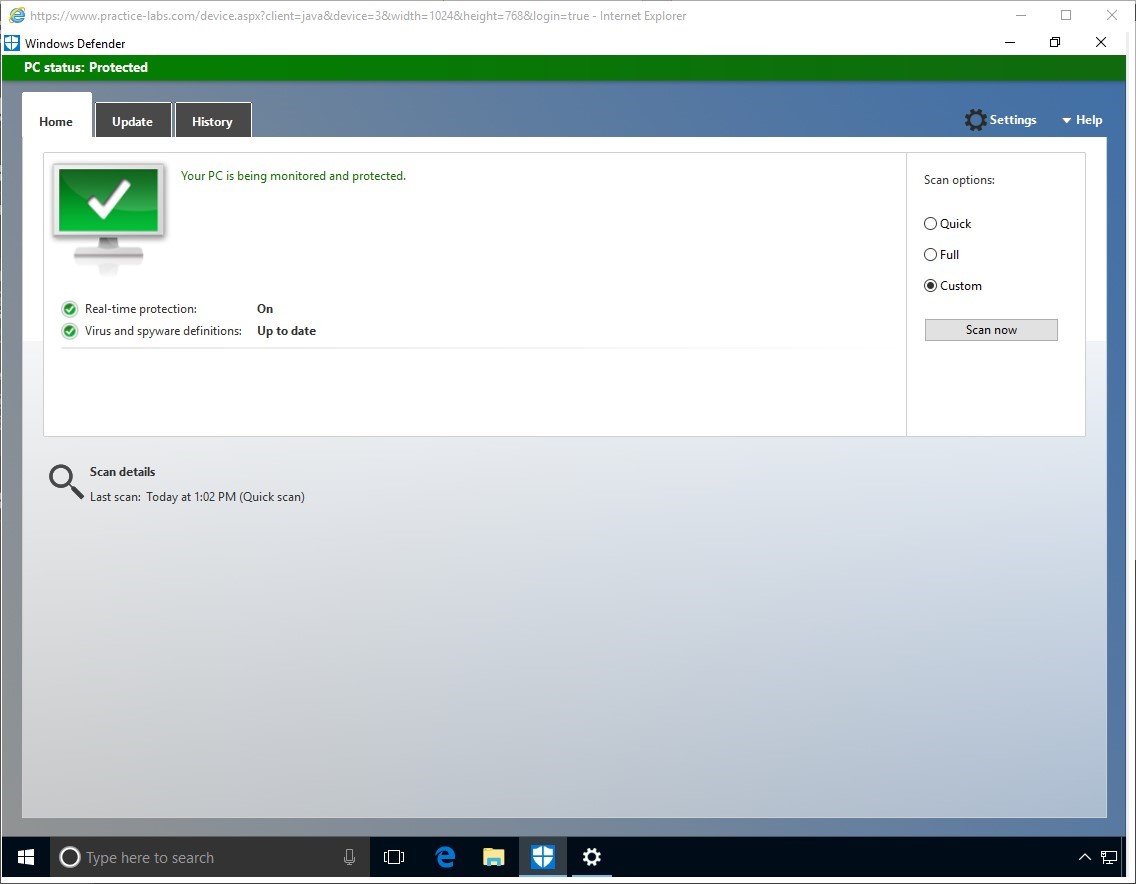Click the Scan details heading
The image size is (1136, 884).
(x=122, y=472)
